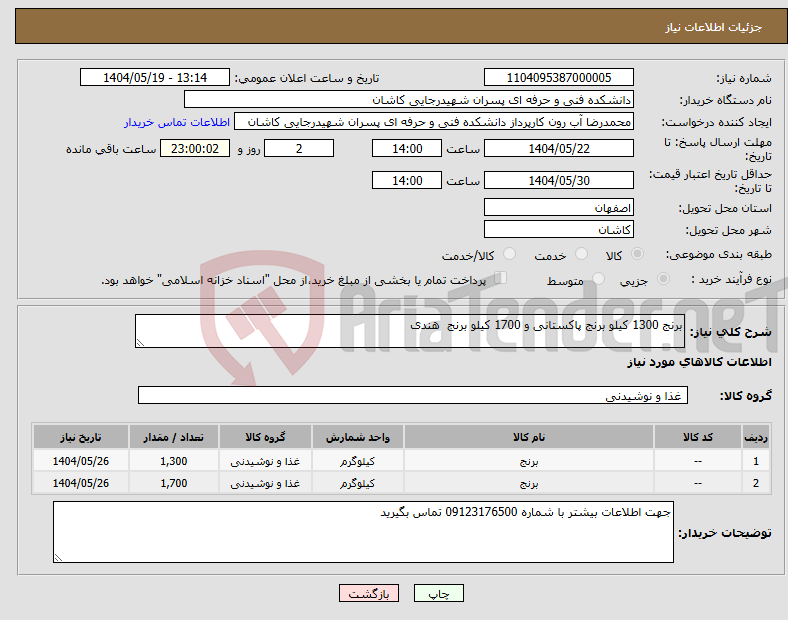
Task: Toggle the Islamic treasury payment checkbox
Action: (502, 279)
